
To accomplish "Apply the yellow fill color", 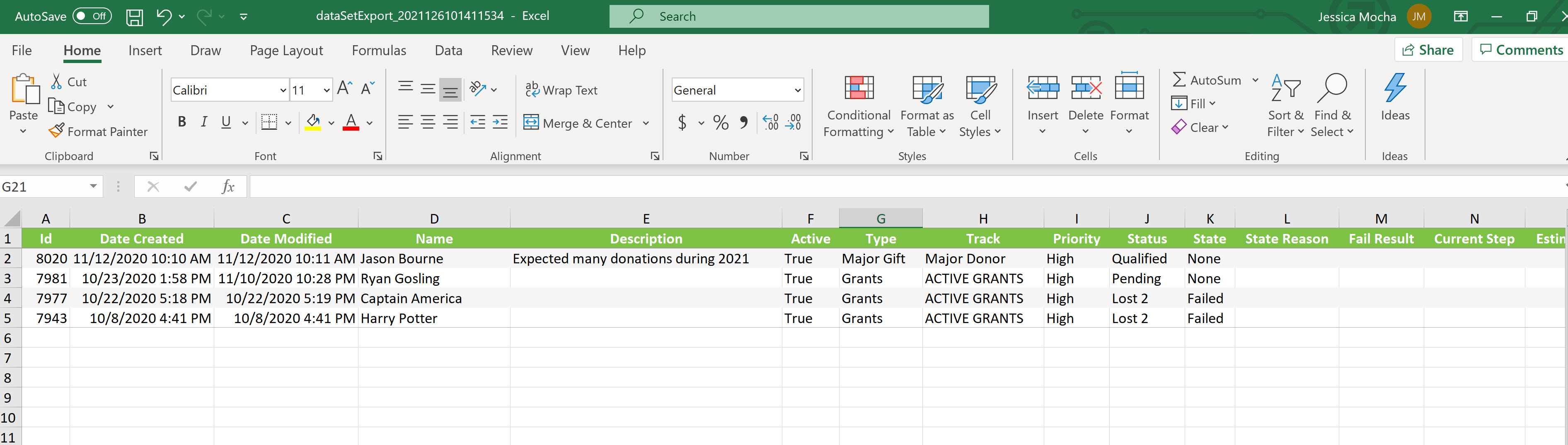I will [313, 122].
